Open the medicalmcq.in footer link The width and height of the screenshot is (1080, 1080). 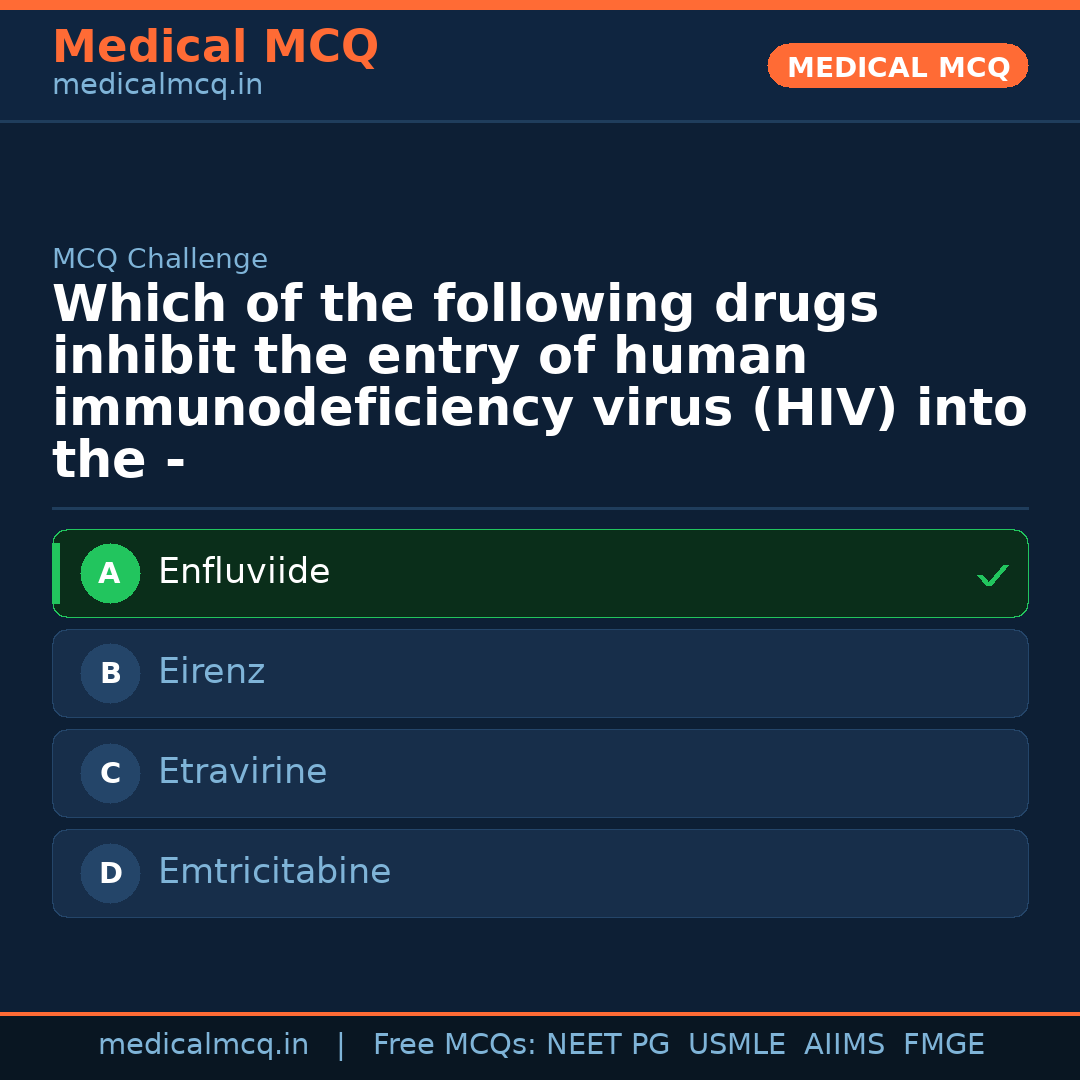(x=203, y=1045)
